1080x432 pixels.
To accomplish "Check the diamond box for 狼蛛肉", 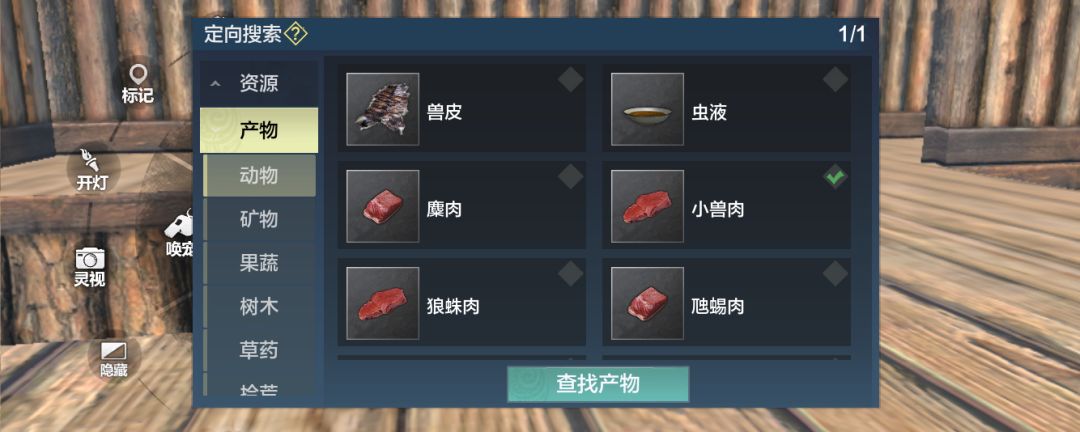I will 570,274.
